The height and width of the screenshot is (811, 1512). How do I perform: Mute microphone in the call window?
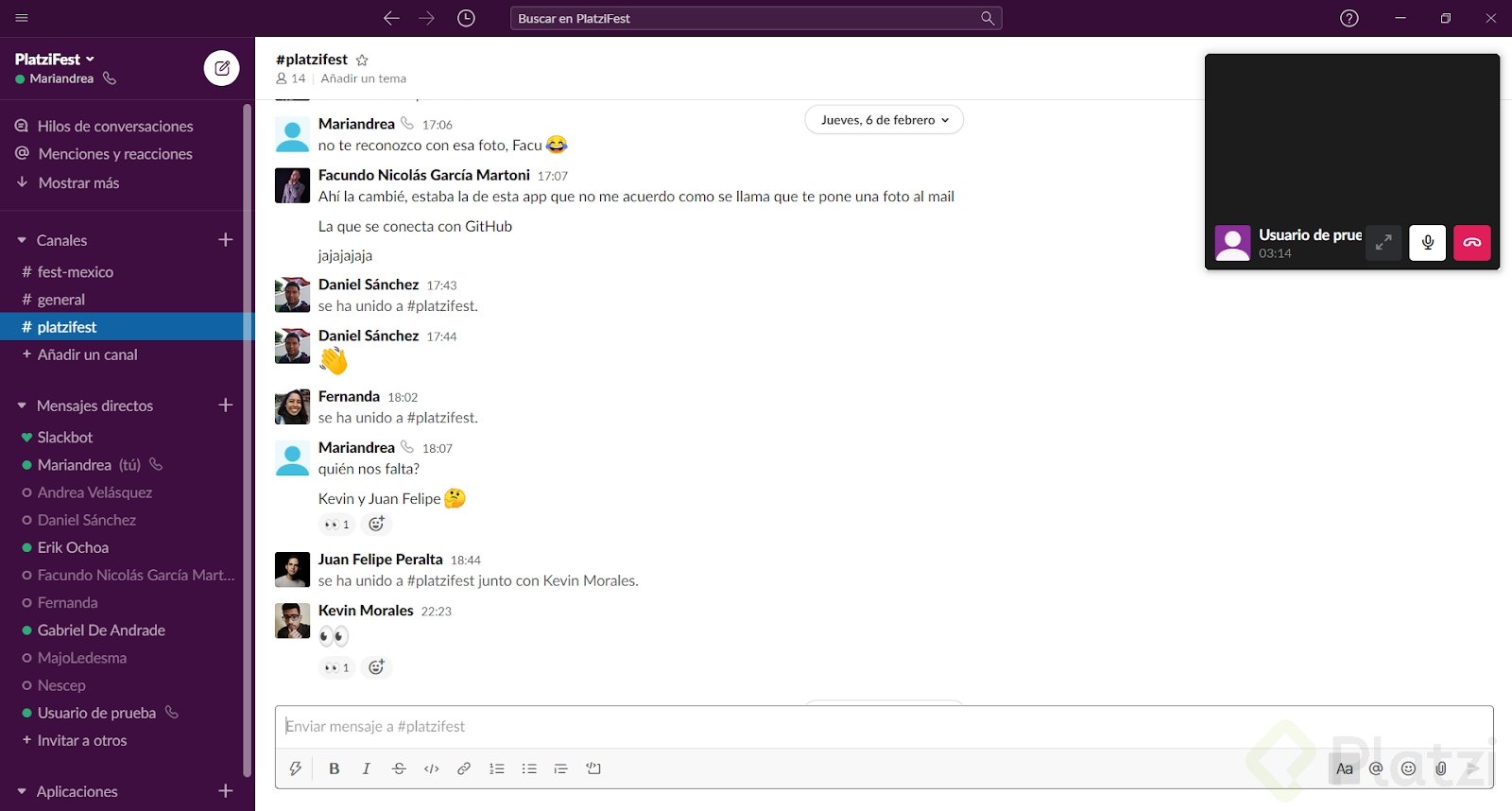1428,243
